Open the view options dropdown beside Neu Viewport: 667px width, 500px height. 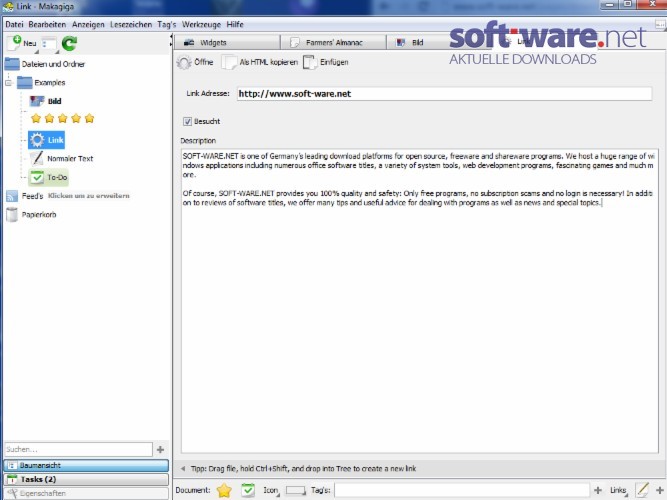click(49, 44)
